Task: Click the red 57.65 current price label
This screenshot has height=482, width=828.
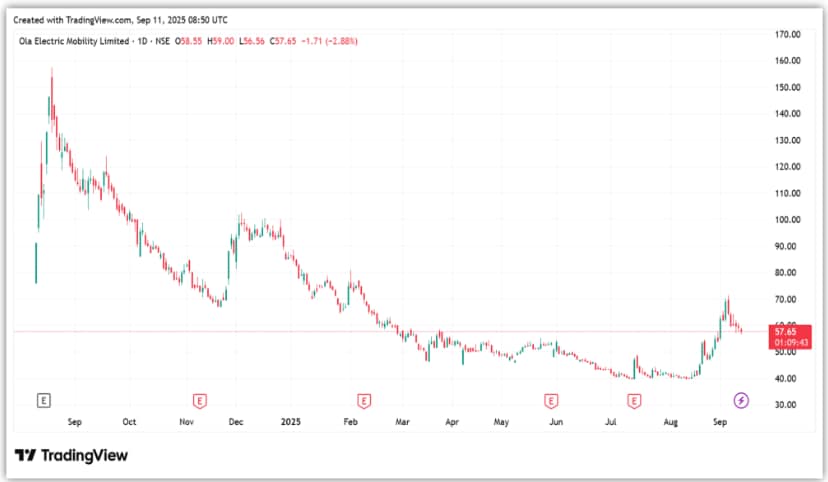Action: tap(785, 331)
